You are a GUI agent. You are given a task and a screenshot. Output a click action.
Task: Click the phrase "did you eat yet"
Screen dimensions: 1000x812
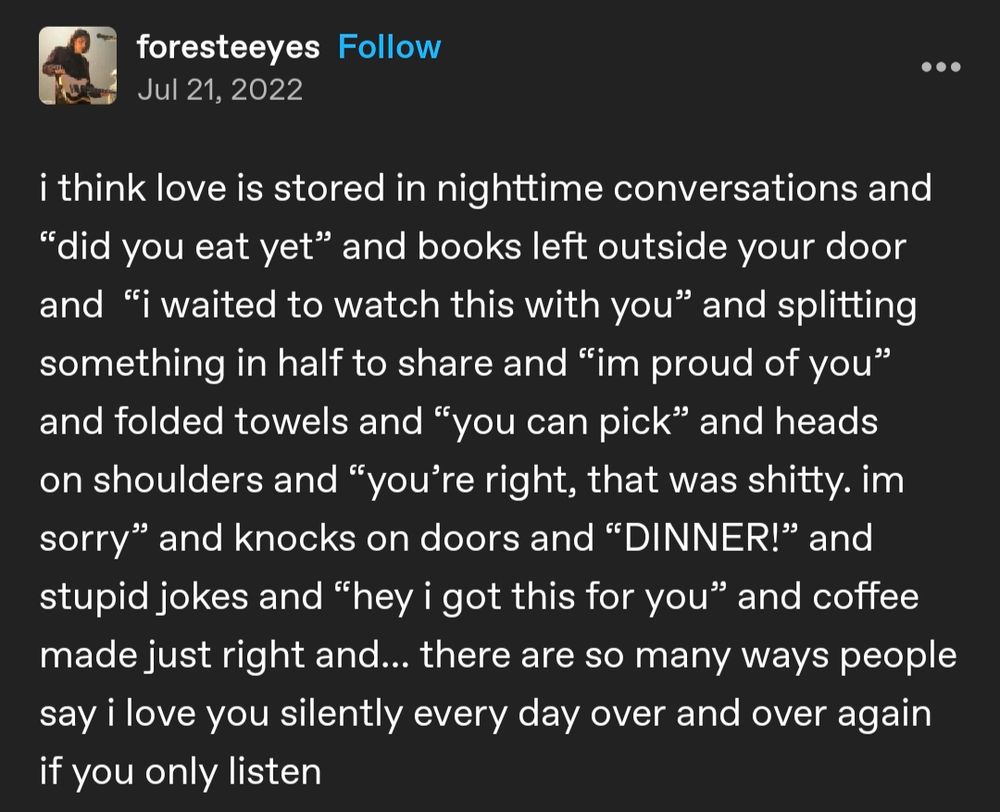186,248
